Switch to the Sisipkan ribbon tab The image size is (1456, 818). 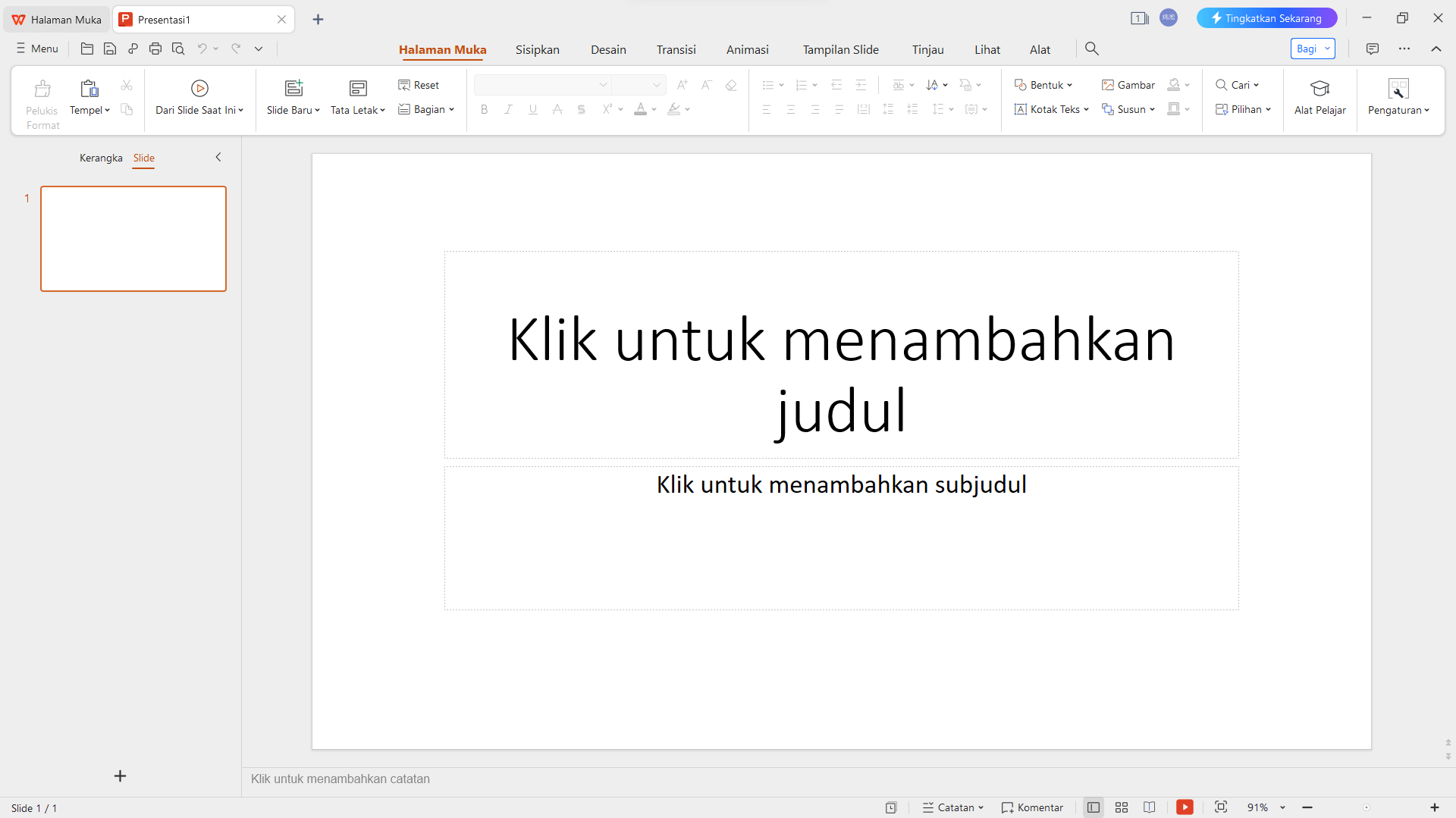tap(538, 49)
